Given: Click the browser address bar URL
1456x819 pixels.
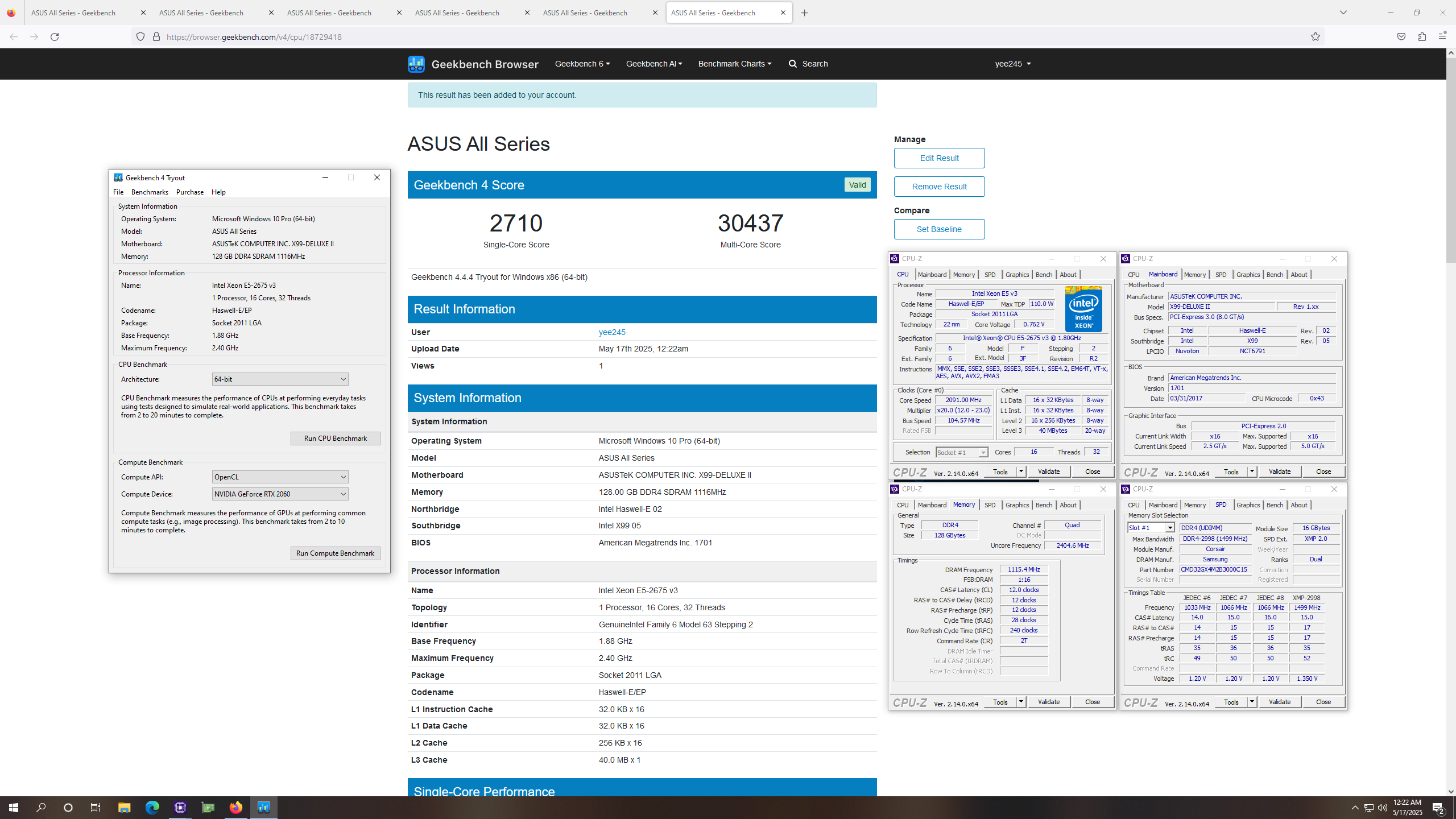Looking at the screenshot, I should click(x=254, y=37).
